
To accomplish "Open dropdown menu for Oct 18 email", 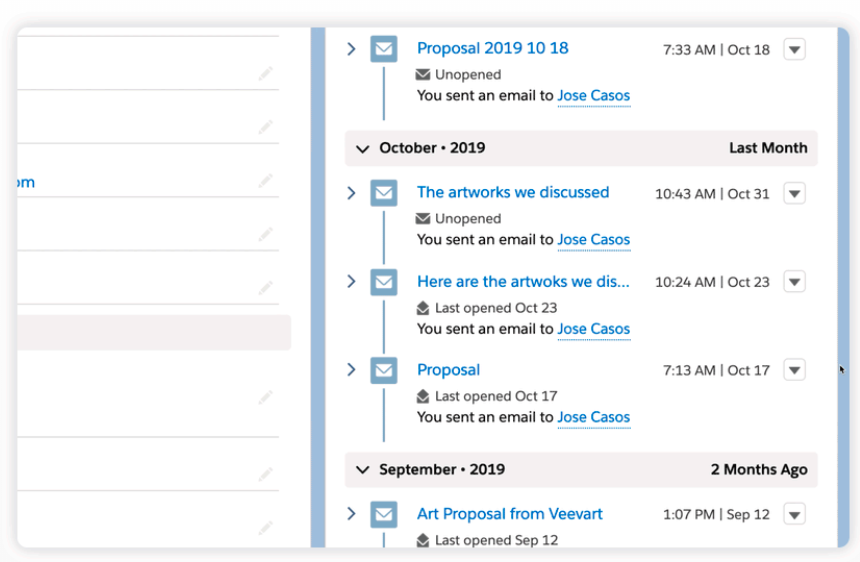I will tap(794, 49).
